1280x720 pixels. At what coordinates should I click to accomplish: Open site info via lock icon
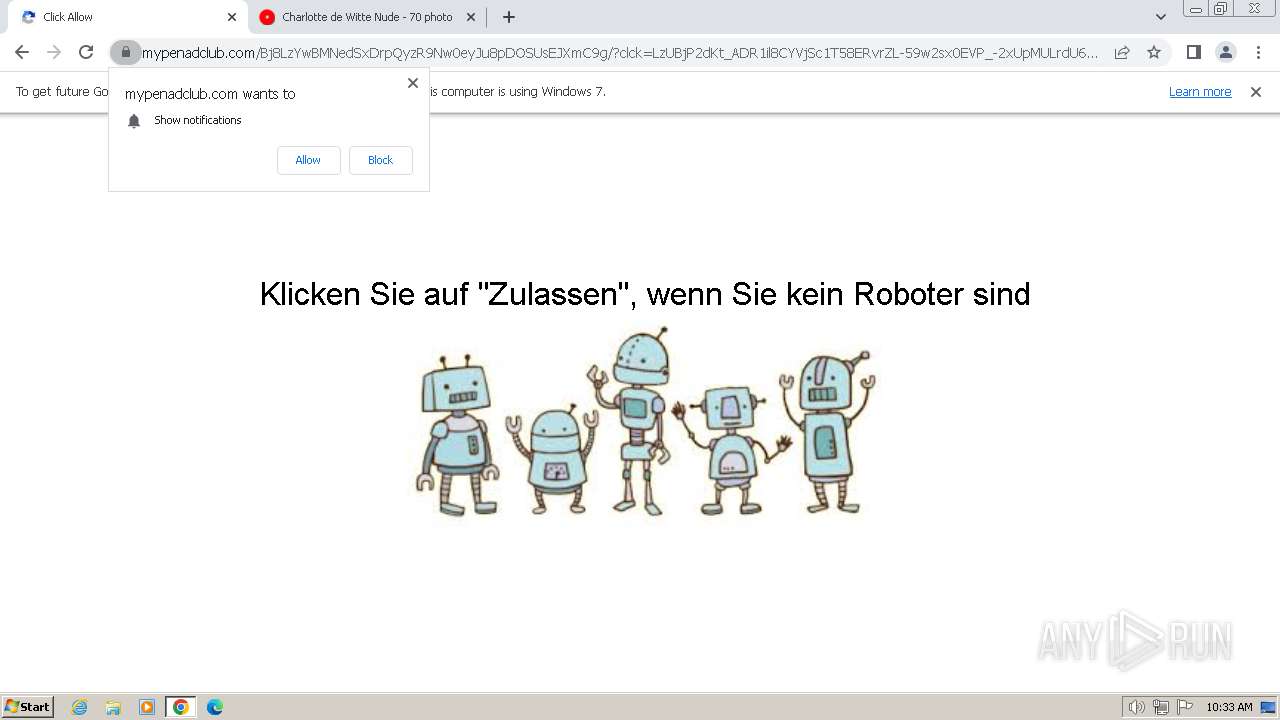coord(125,52)
